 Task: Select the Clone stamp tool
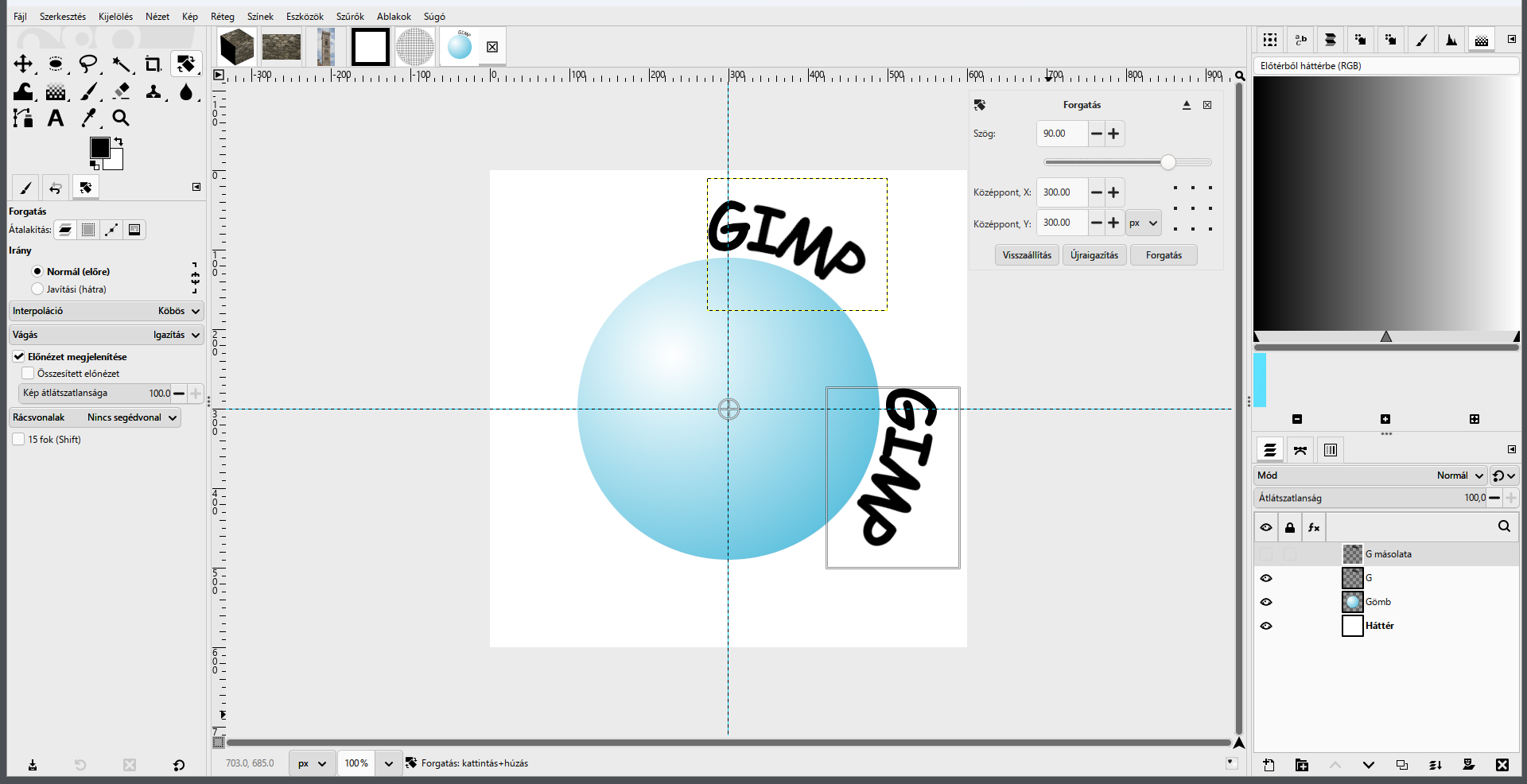153,91
